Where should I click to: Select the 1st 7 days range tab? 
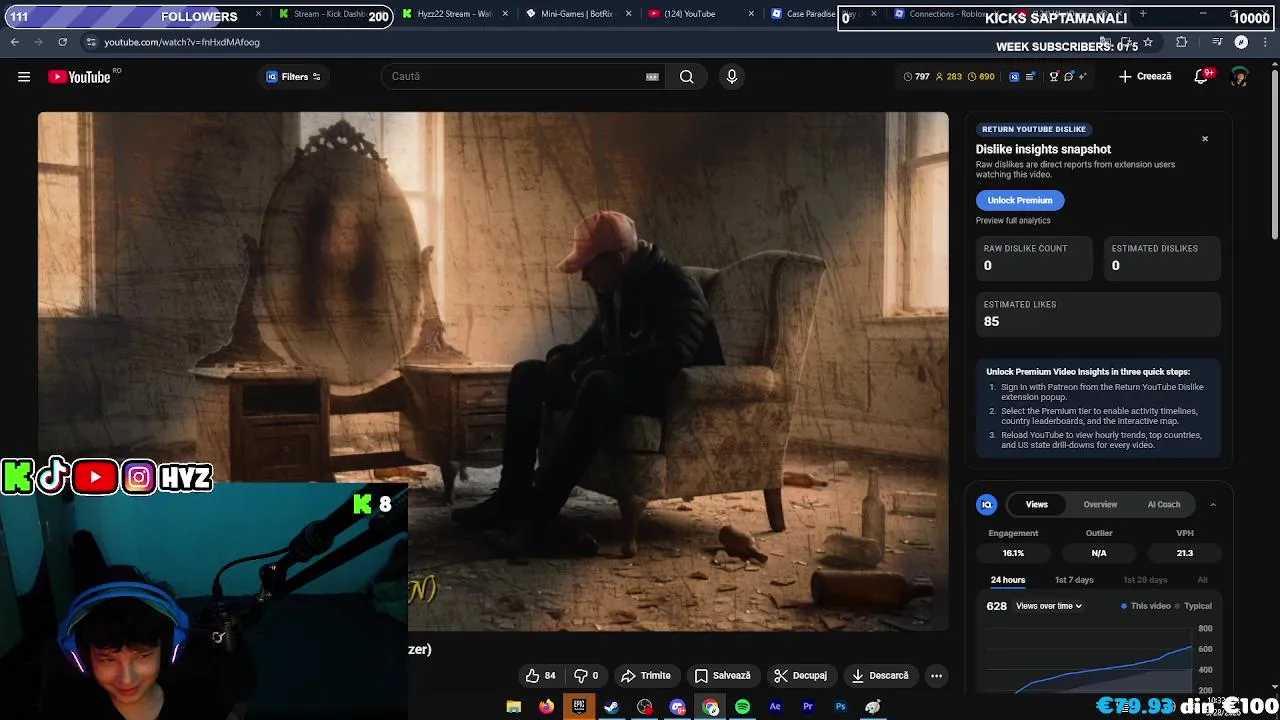[1074, 580]
